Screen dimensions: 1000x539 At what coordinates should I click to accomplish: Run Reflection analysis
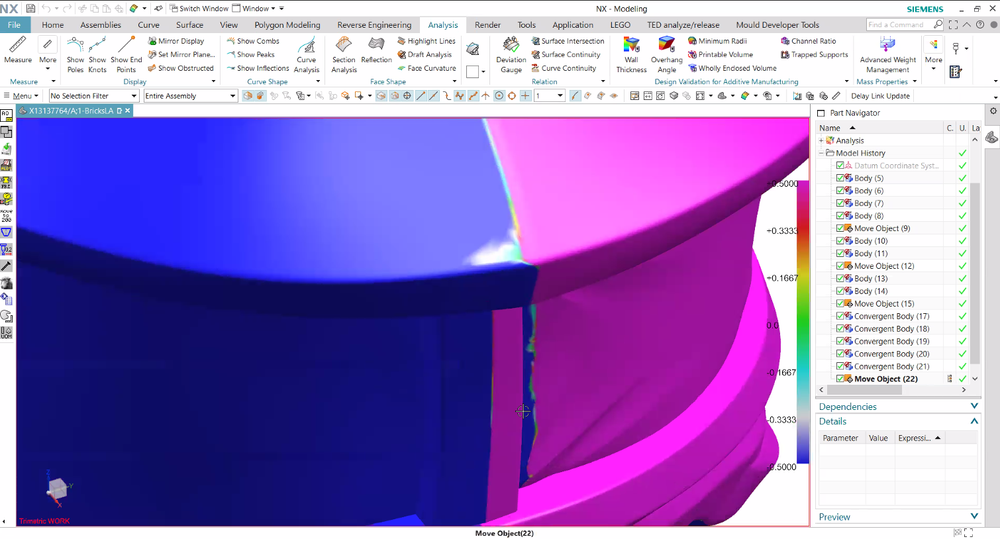coord(376,50)
